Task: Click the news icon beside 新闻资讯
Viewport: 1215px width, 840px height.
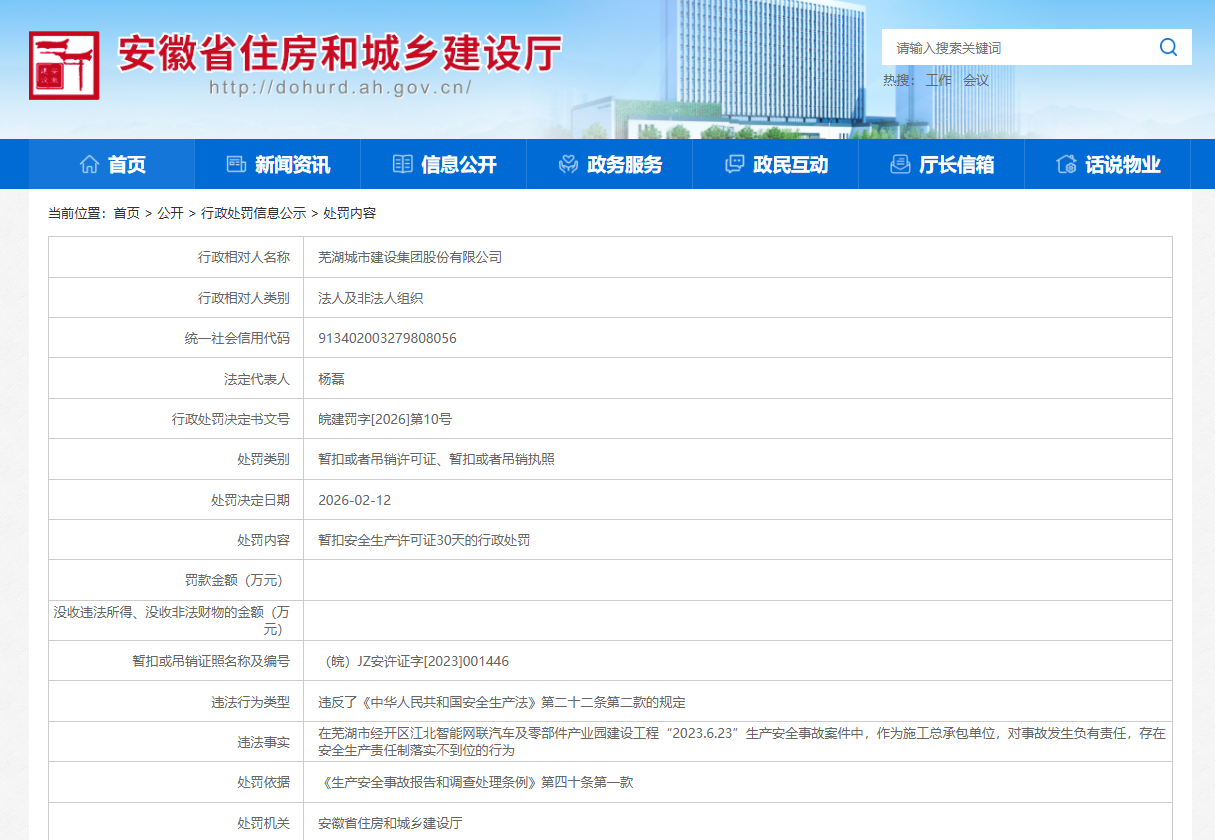Action: 236,165
